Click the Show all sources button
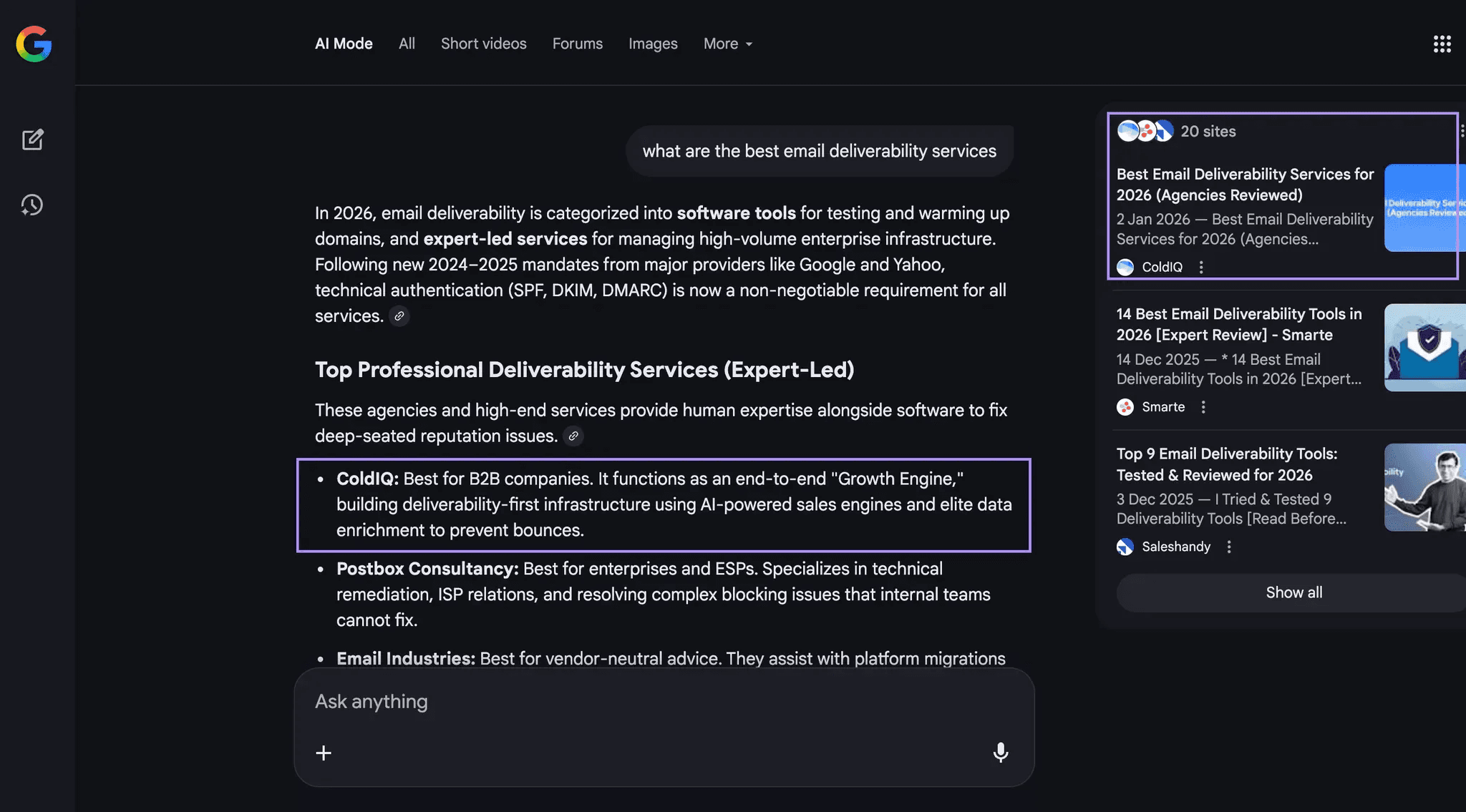The width and height of the screenshot is (1466, 812). [x=1293, y=592]
